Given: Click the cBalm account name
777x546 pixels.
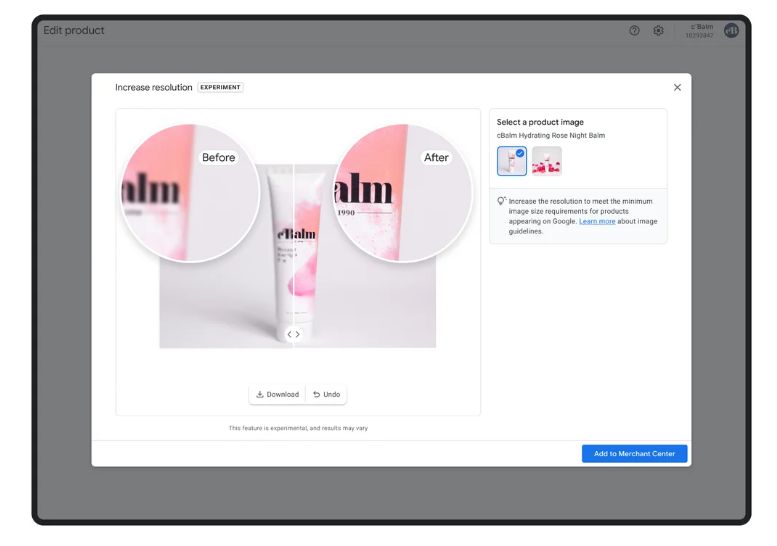Looking at the screenshot, I should coord(701,27).
